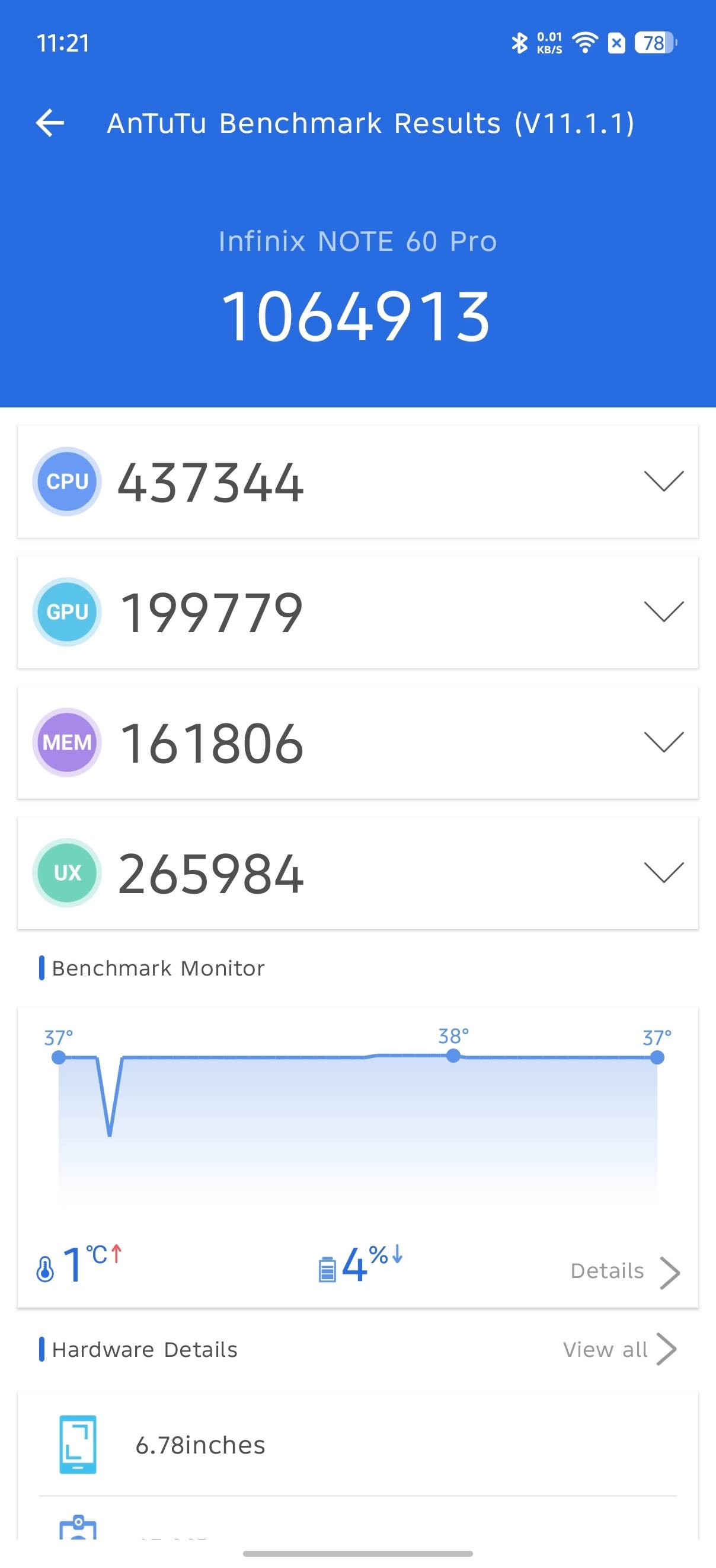Tap the total score 1064913
The height and width of the screenshot is (1568, 716).
click(356, 316)
